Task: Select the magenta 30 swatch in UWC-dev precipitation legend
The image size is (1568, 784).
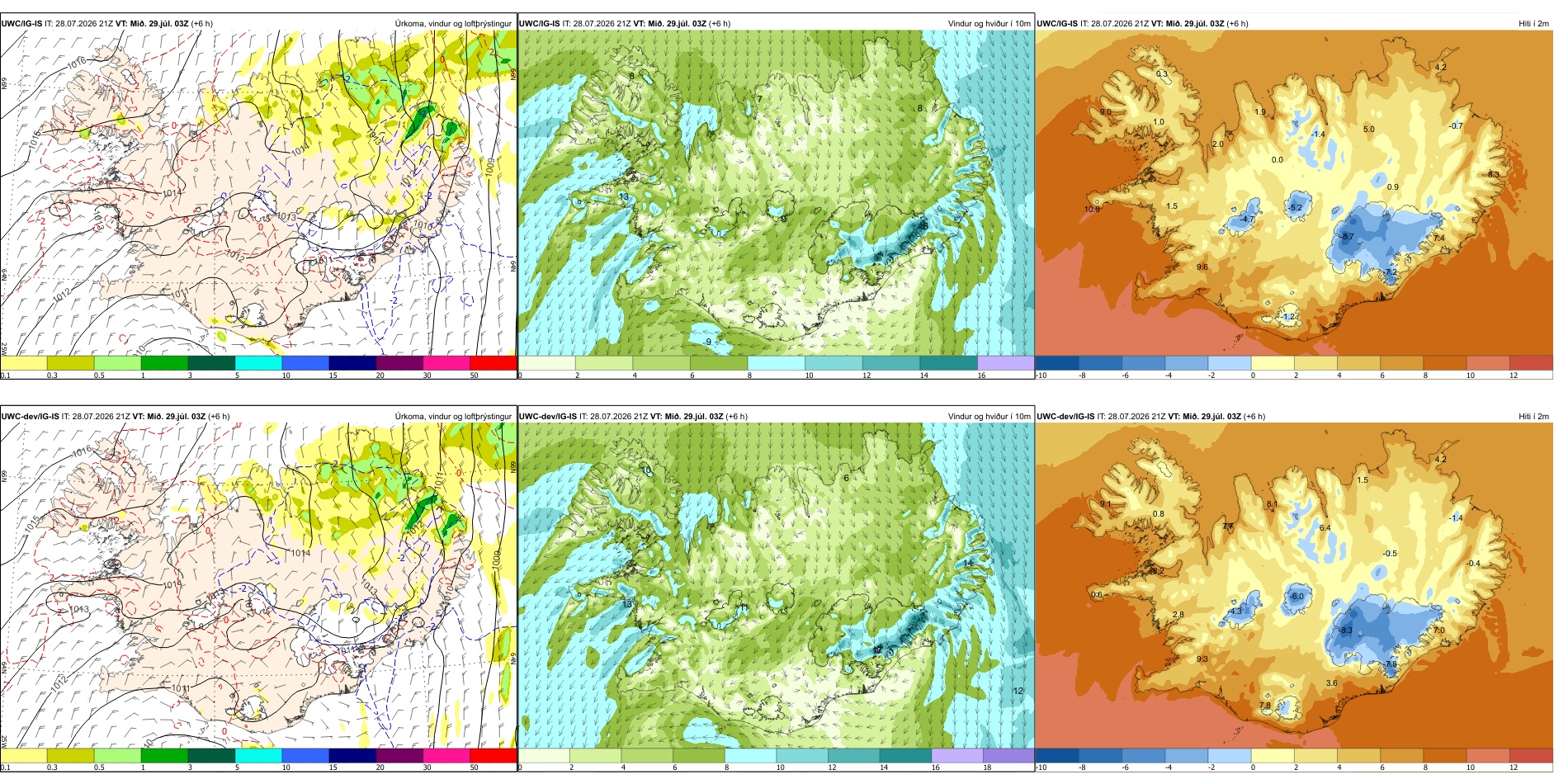Action: click(x=446, y=755)
